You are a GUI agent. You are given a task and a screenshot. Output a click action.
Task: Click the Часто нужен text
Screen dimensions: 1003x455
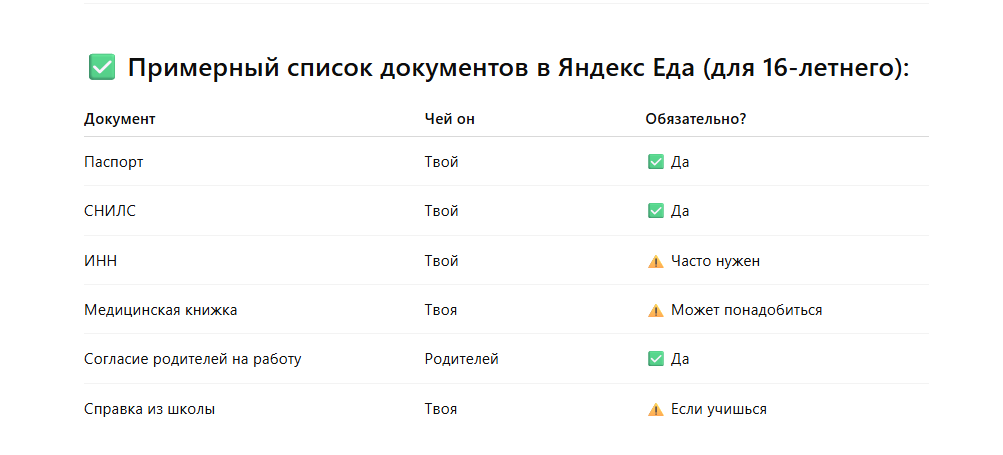(716, 261)
